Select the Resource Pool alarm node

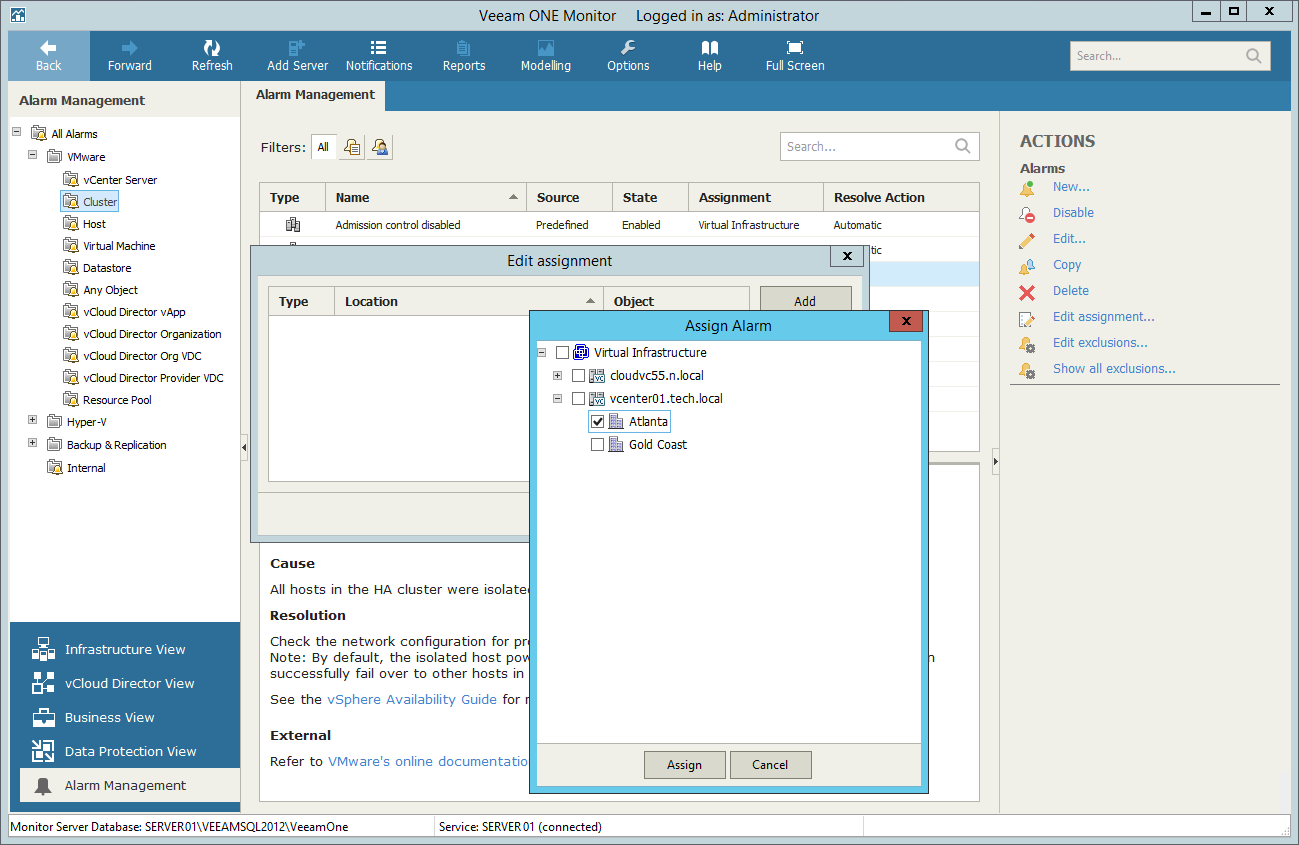117,400
